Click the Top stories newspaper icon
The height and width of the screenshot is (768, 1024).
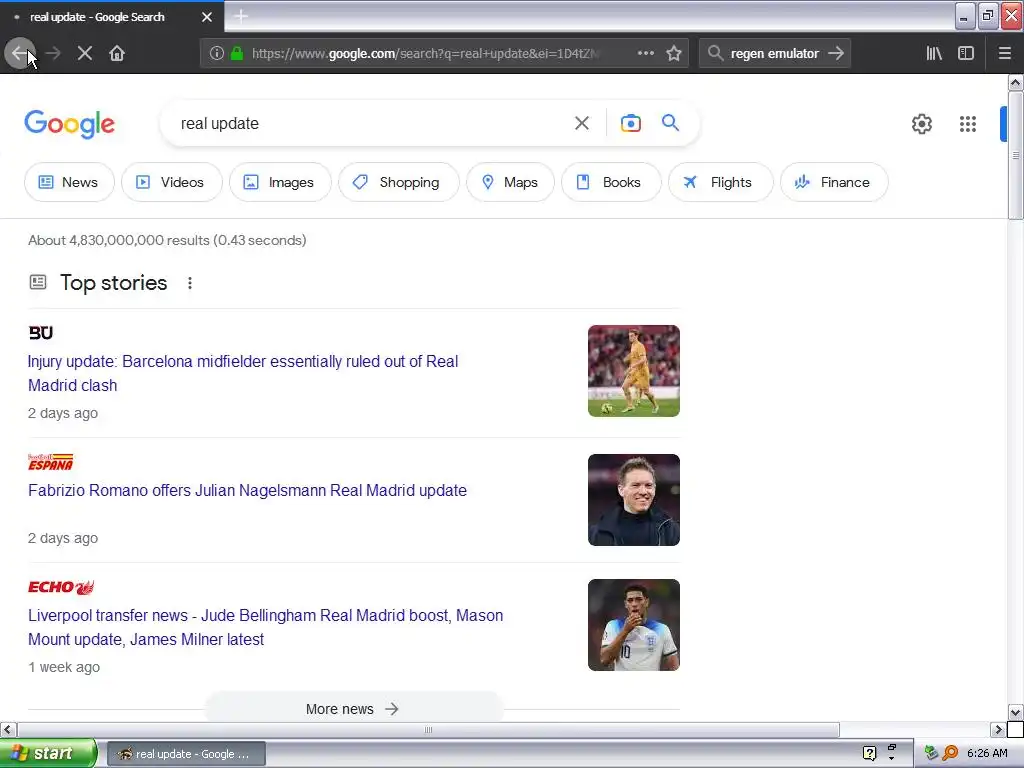pos(38,282)
